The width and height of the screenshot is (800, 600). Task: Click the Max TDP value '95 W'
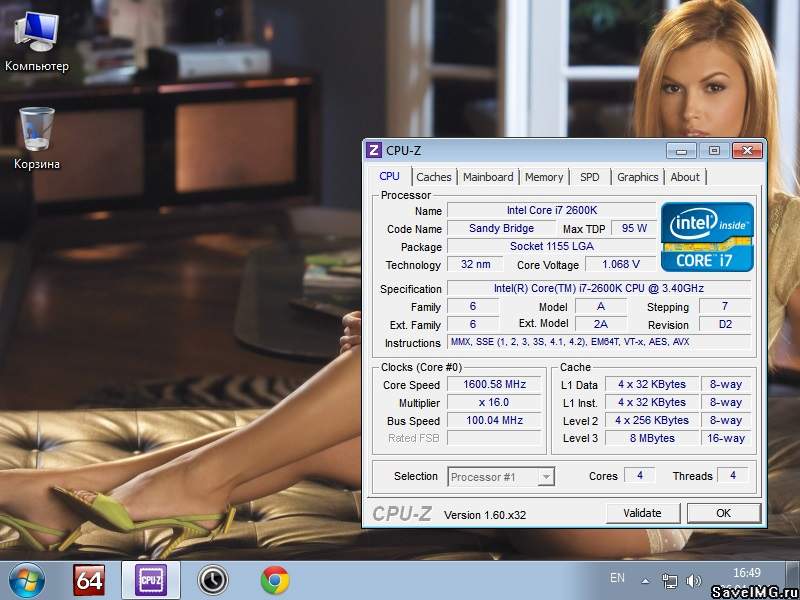point(634,228)
